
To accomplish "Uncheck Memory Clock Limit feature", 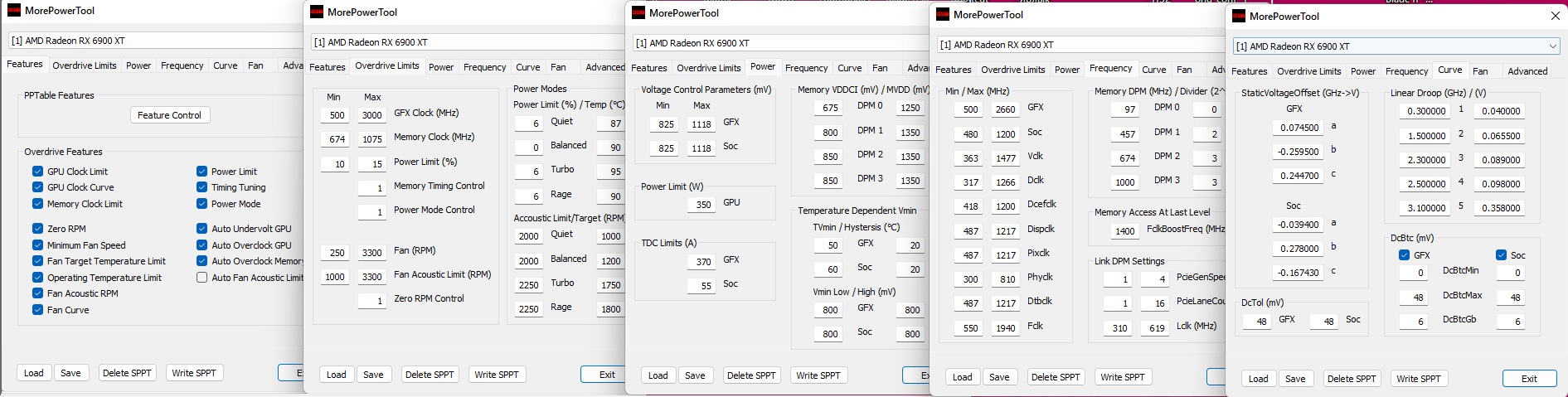I will 37,204.
